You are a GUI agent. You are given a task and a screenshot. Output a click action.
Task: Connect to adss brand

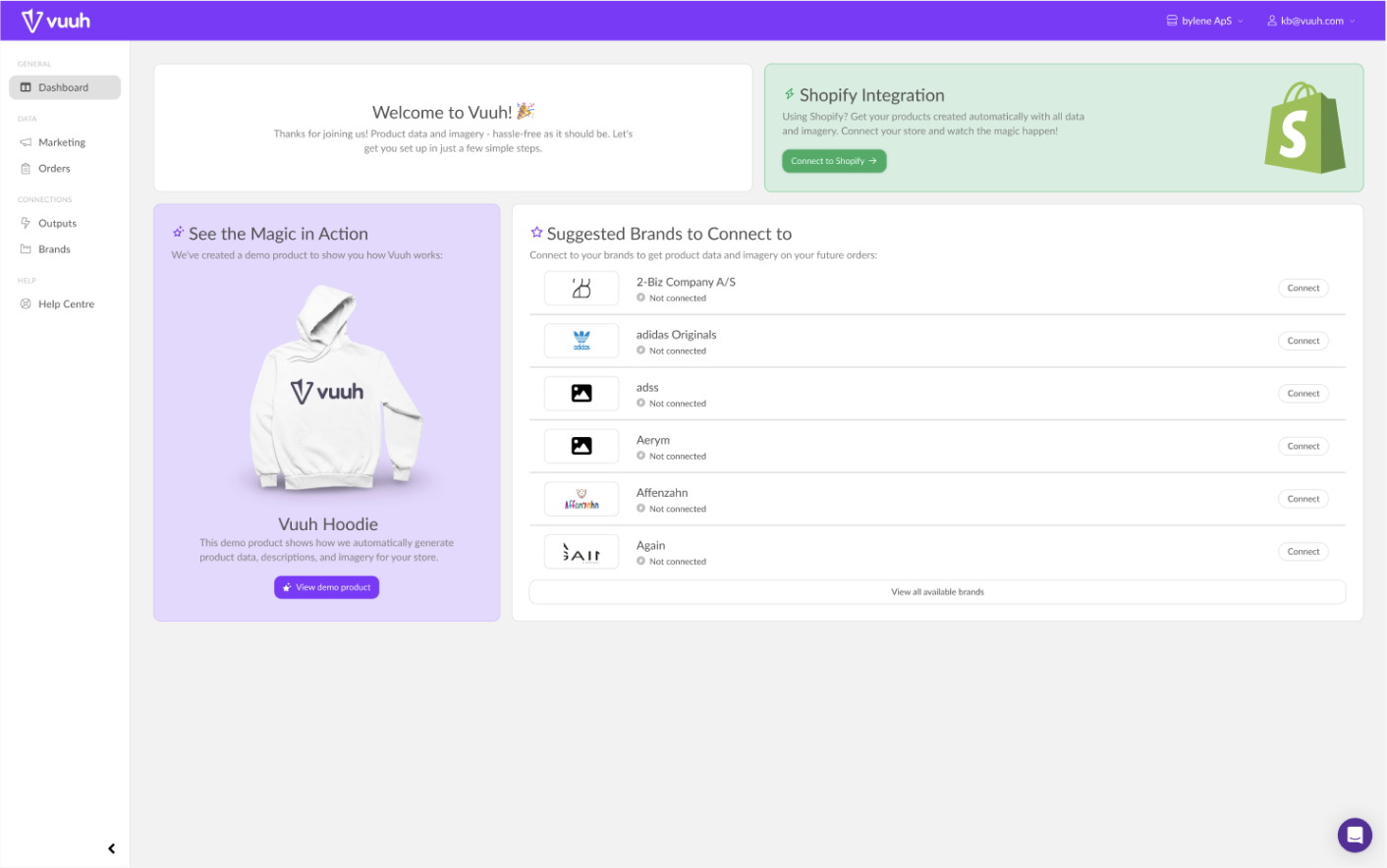(1304, 394)
